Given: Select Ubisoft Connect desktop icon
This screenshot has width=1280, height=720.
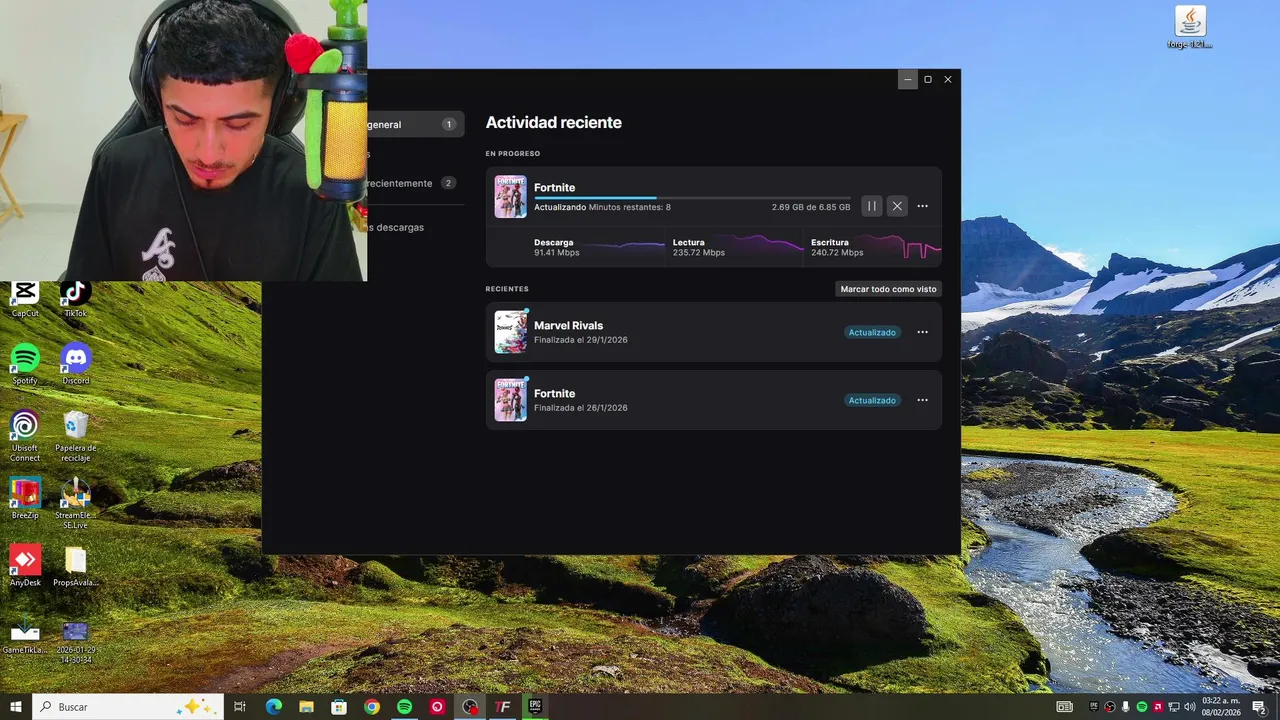Looking at the screenshot, I should click(x=25, y=436).
